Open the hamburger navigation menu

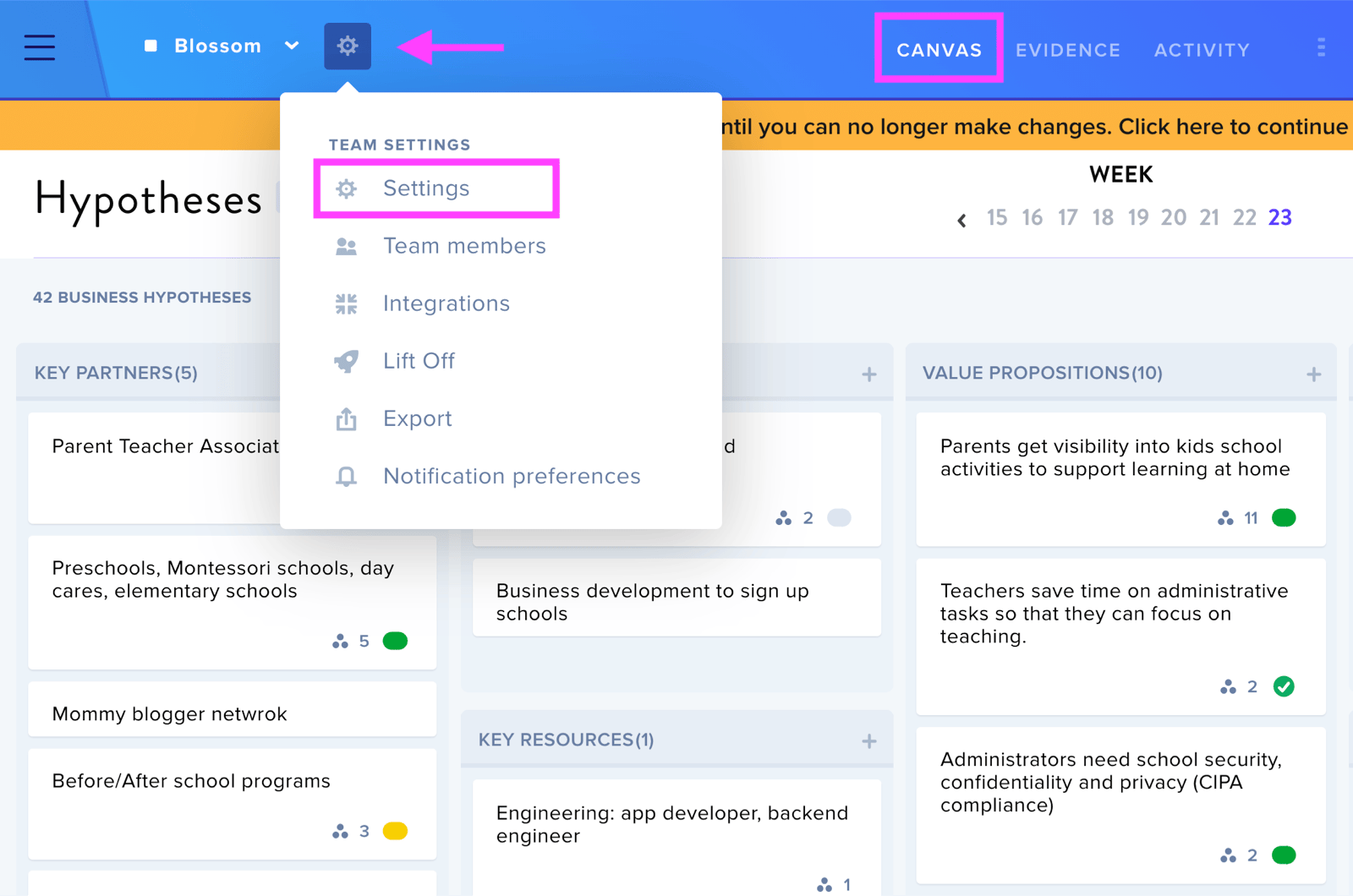tap(39, 47)
